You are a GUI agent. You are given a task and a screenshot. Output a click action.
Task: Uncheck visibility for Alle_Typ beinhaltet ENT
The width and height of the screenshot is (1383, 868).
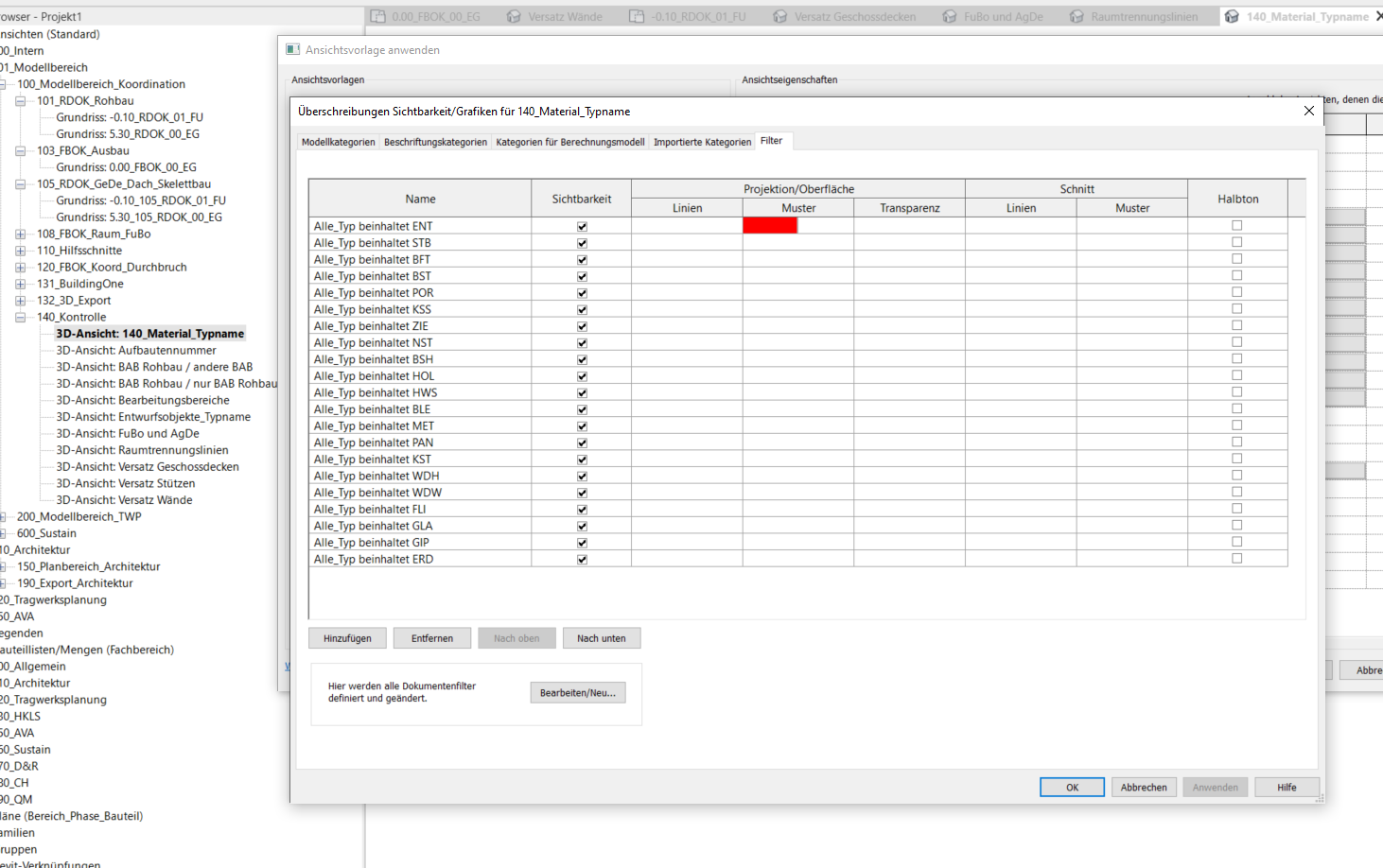(582, 227)
